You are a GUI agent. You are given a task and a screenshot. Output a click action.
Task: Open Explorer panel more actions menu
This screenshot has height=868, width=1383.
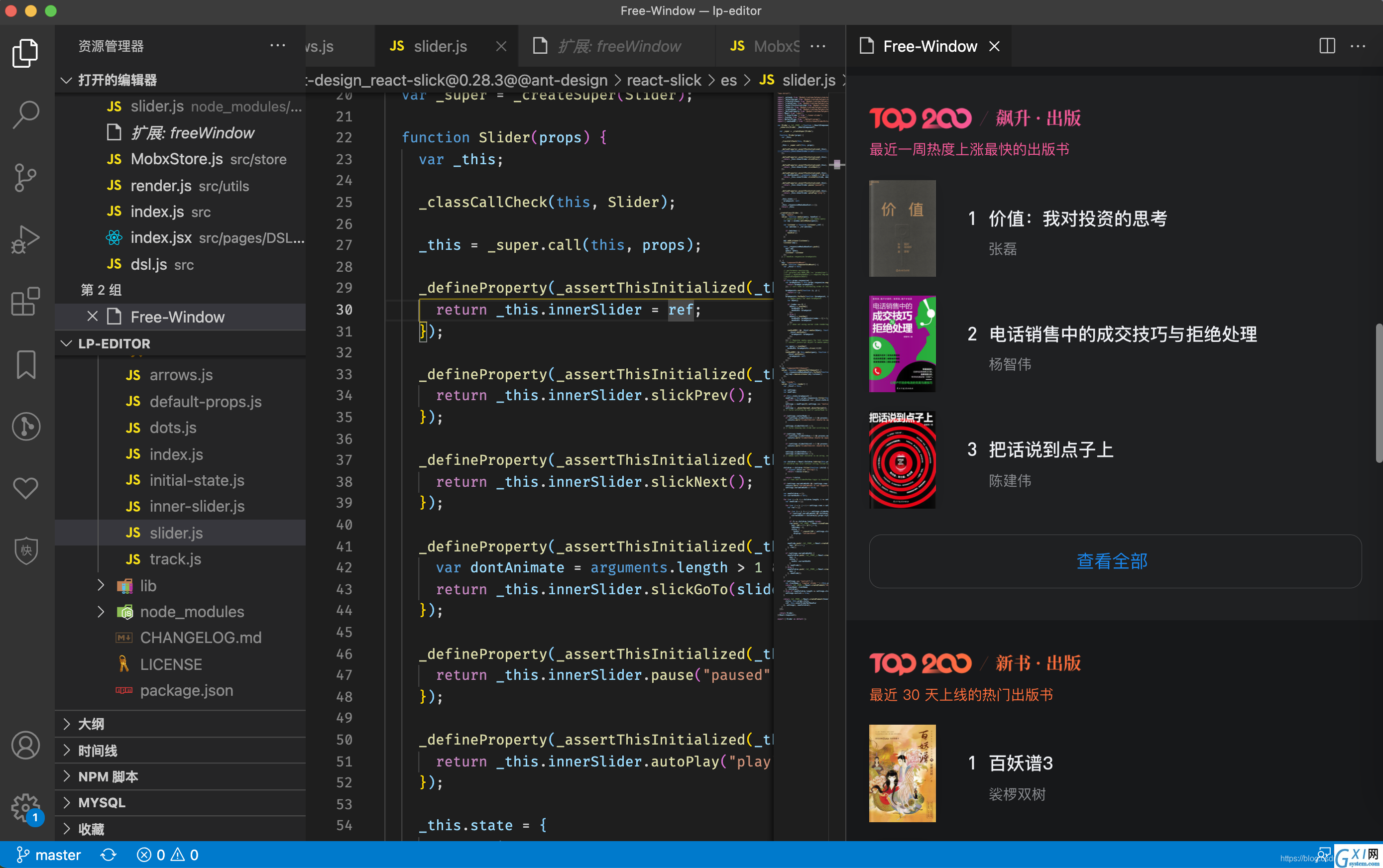point(278,45)
